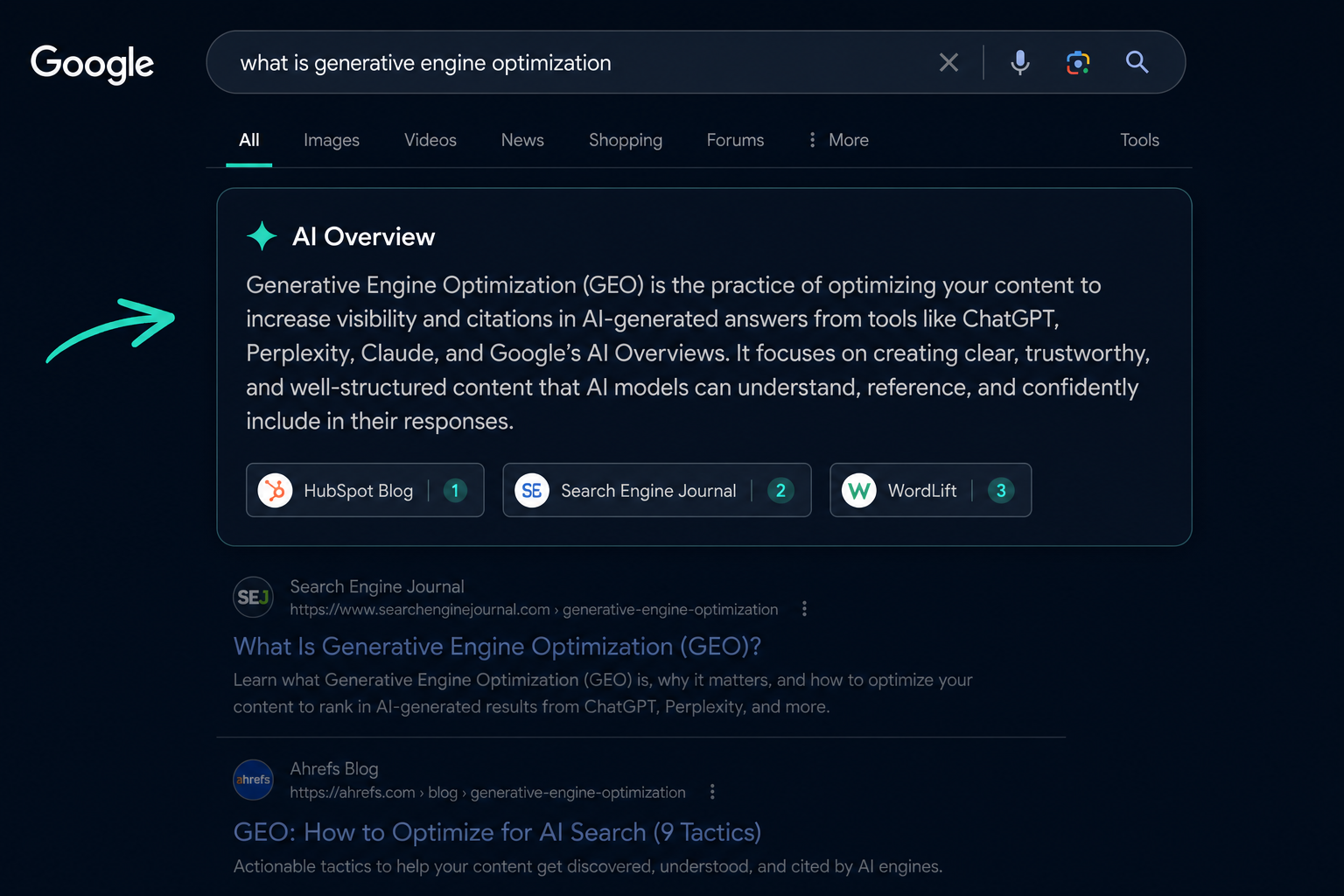Click citation number 3 badge

[1001, 491]
